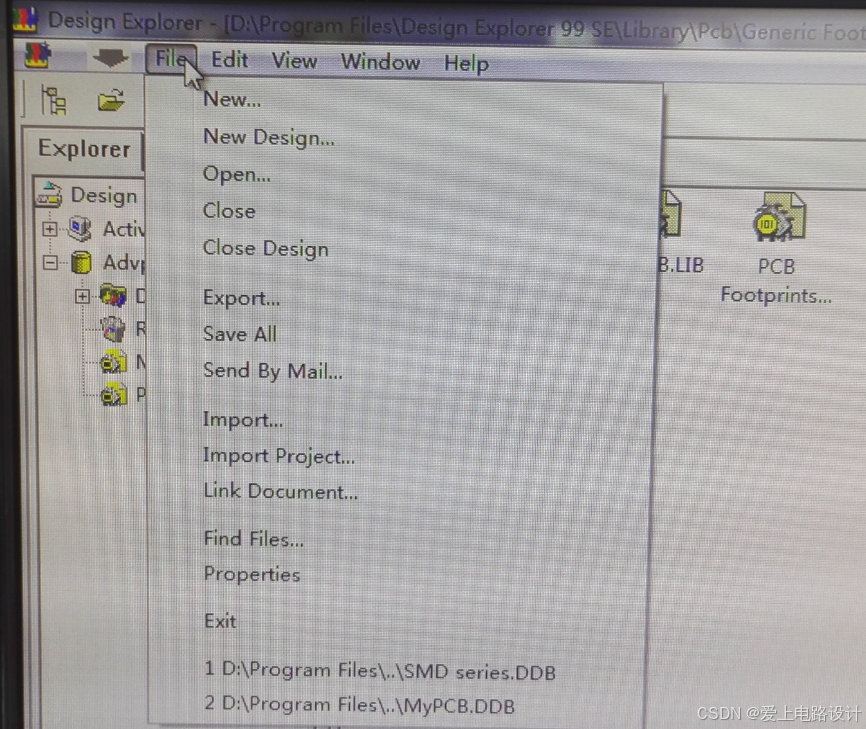Choose Link Document... entry

tap(281, 492)
